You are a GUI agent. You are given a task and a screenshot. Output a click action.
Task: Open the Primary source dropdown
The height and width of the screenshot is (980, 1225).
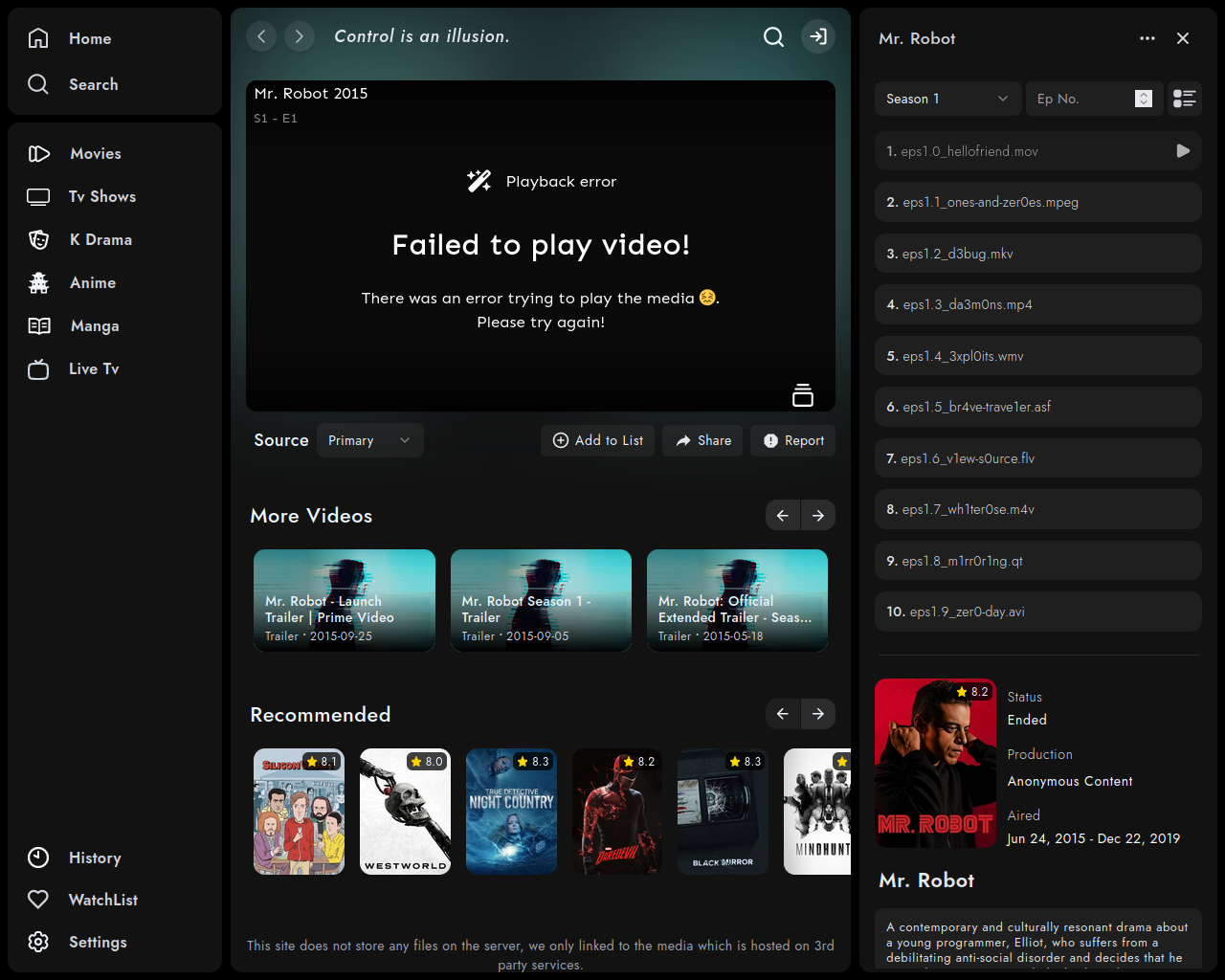click(x=370, y=440)
